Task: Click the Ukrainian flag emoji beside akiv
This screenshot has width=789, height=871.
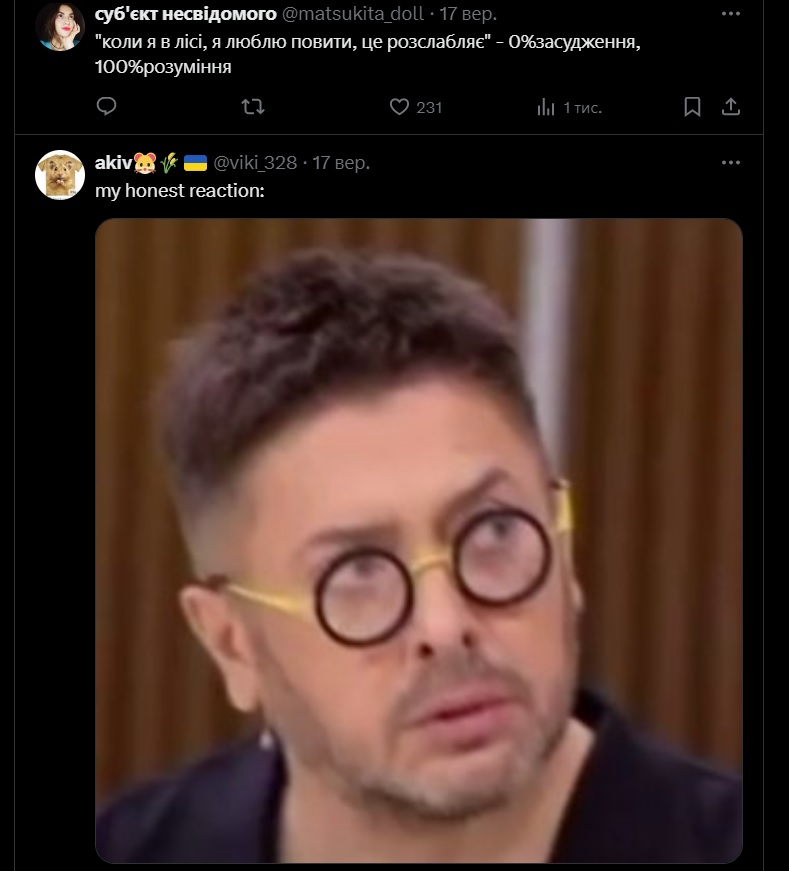Action: (x=195, y=162)
